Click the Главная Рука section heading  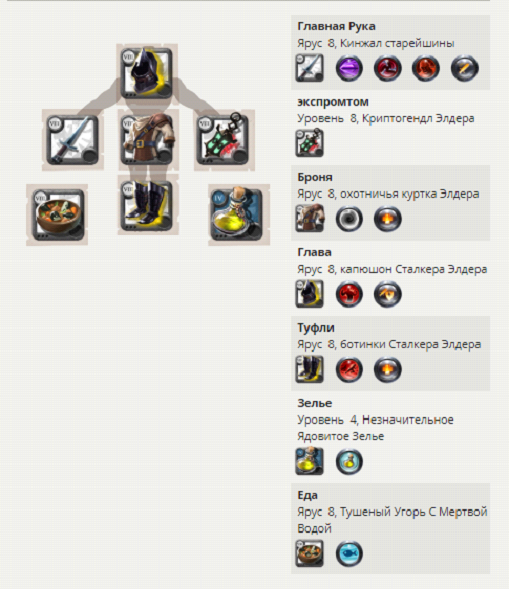click(x=336, y=26)
